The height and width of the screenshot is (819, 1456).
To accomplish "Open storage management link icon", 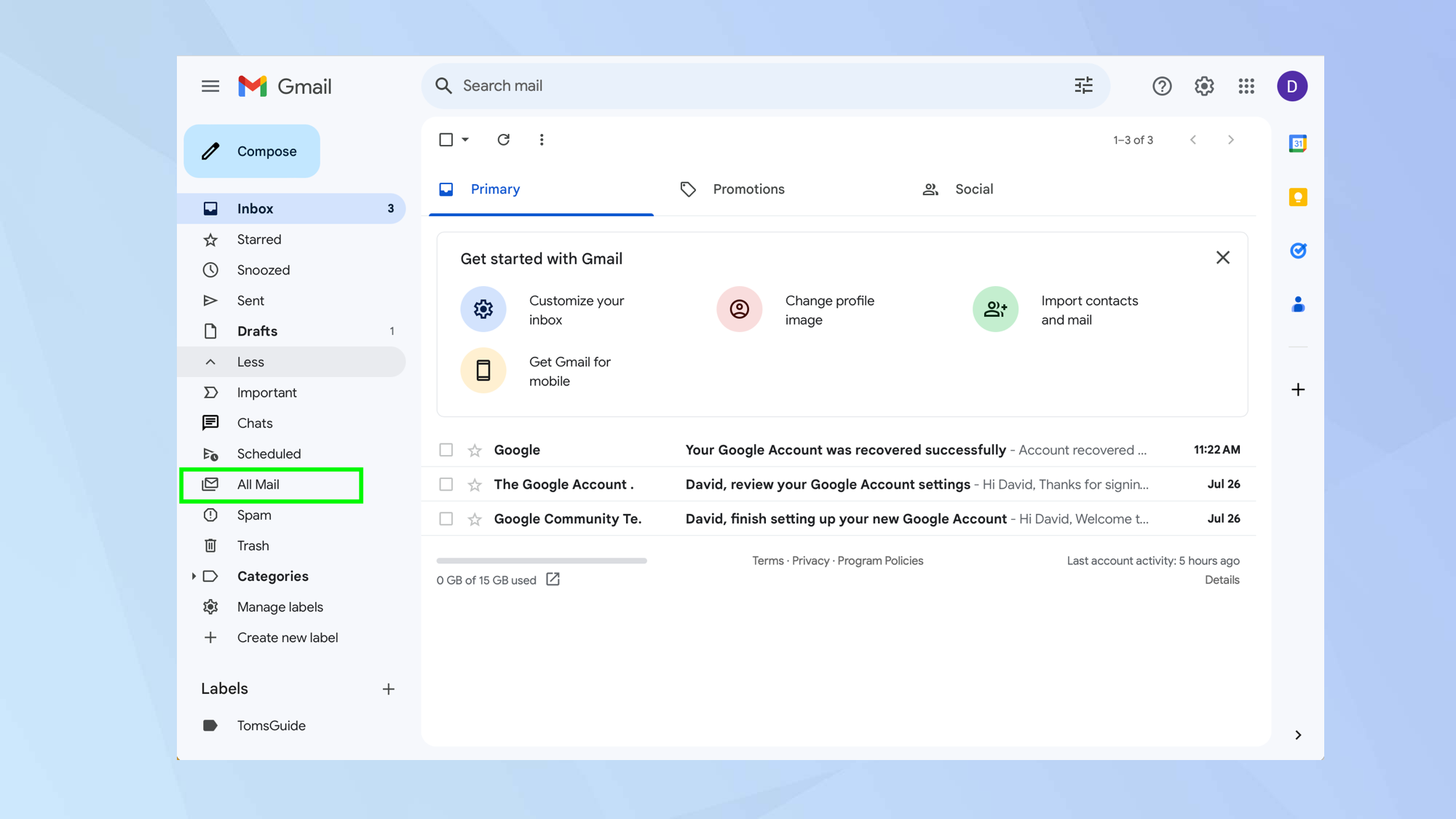I will (553, 579).
